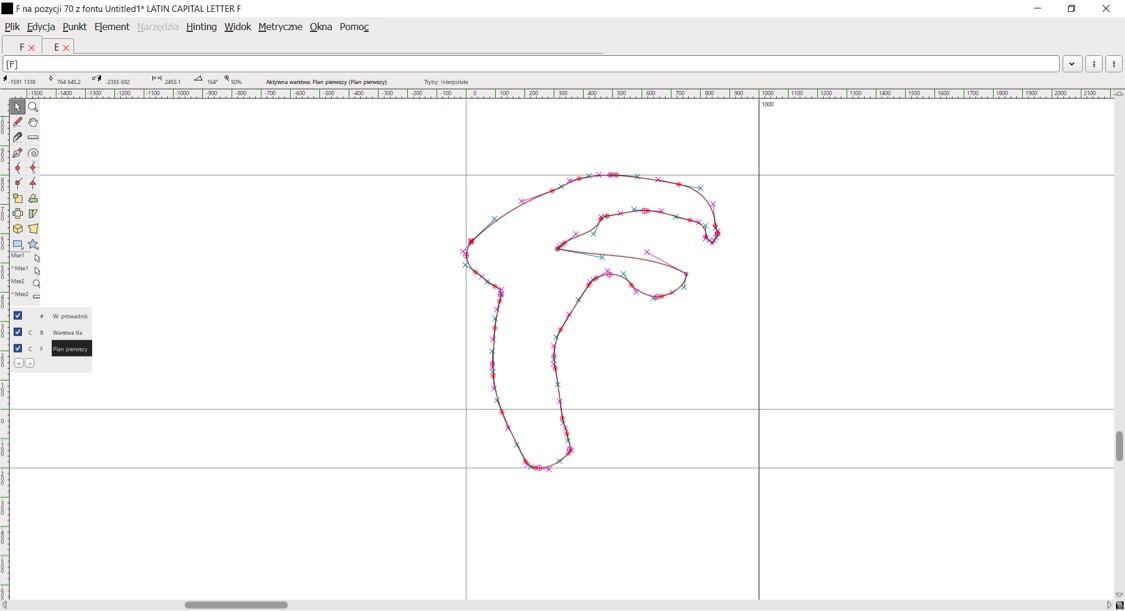Image resolution: width=1125 pixels, height=611 pixels.
Task: Open the Plik menu
Action: point(12,27)
